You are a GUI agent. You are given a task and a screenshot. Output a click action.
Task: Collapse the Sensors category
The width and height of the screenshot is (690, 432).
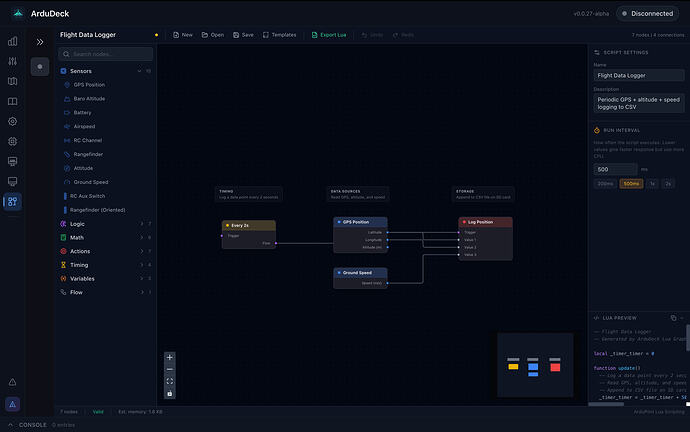(x=139, y=72)
